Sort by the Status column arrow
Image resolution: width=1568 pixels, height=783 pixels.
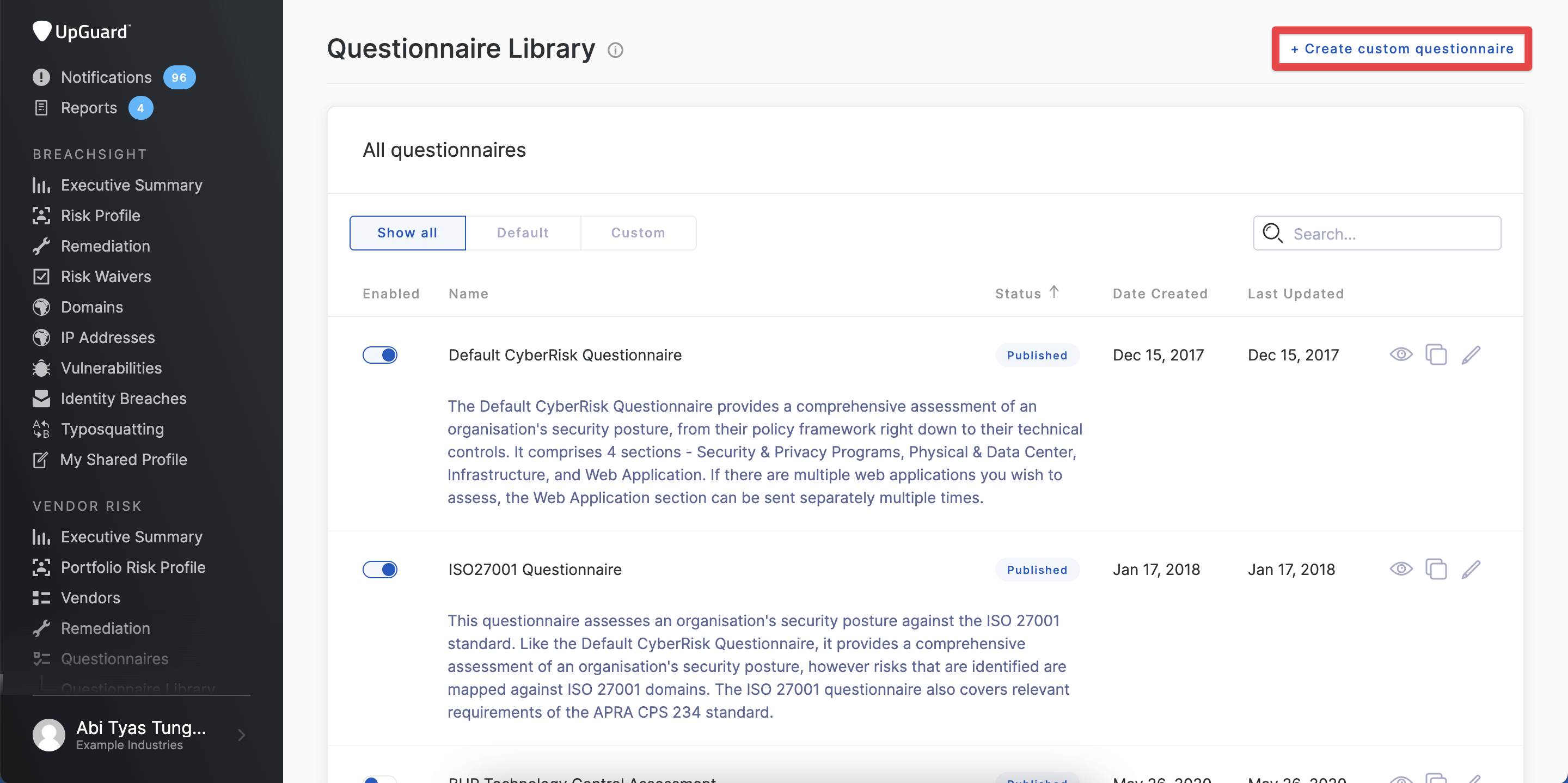coord(1053,292)
